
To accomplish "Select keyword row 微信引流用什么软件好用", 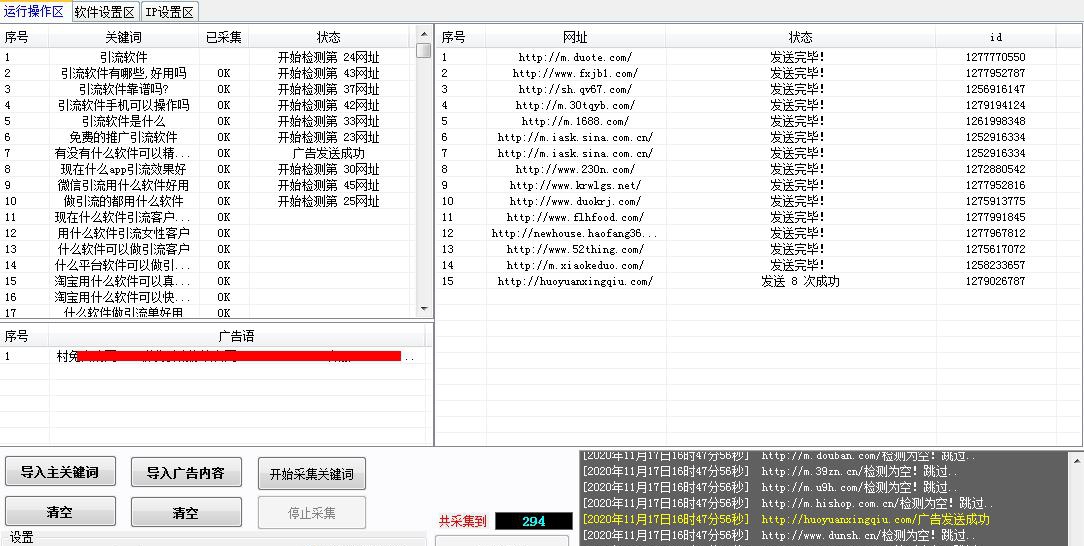I will pyautogui.click(x=124, y=185).
